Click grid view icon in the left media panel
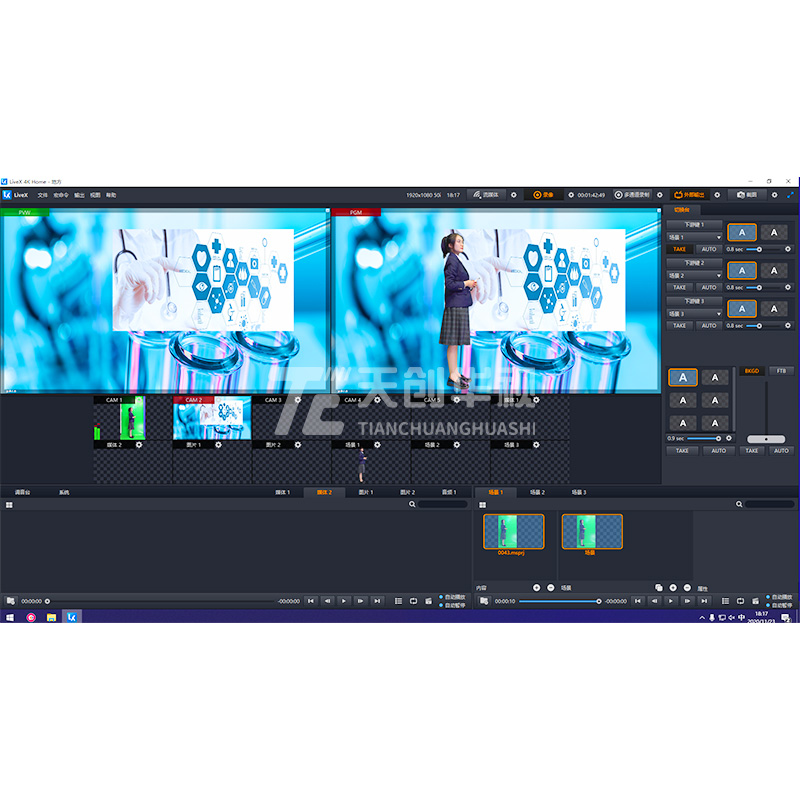 (9, 505)
